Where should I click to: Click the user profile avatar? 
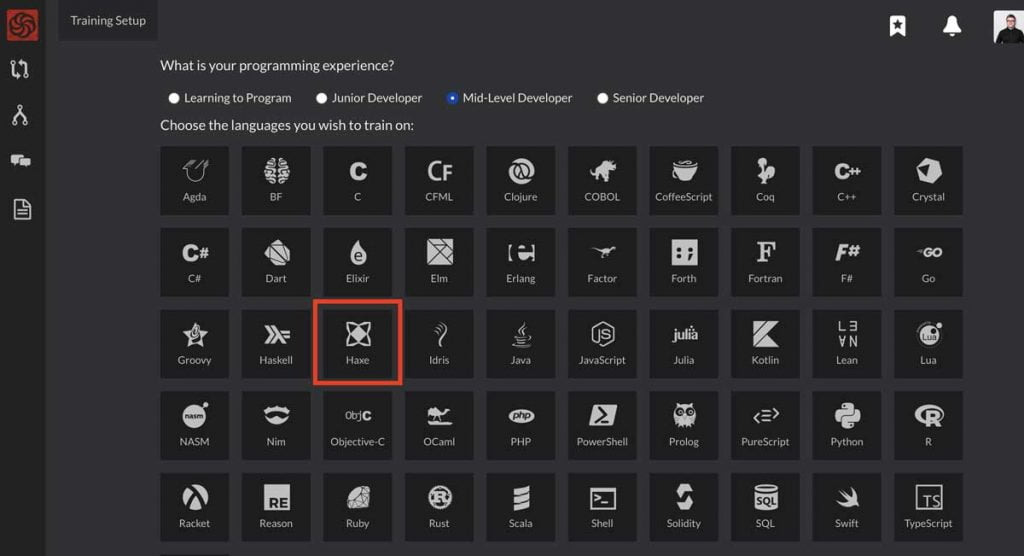coord(1007,27)
